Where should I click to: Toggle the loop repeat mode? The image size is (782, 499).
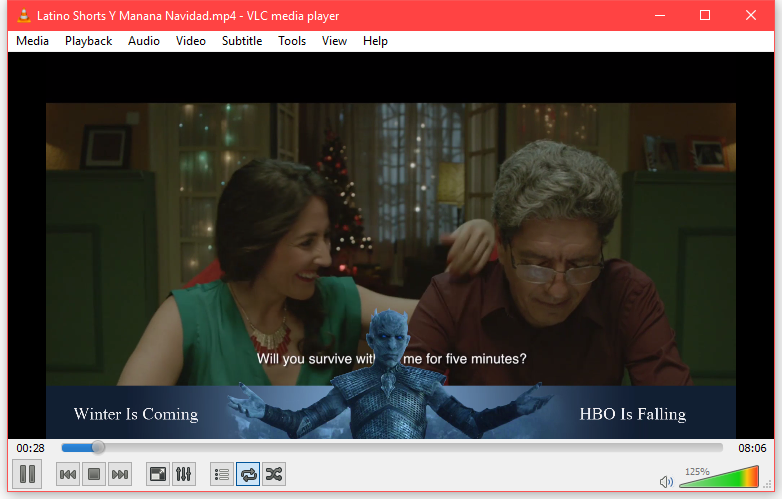click(x=248, y=474)
